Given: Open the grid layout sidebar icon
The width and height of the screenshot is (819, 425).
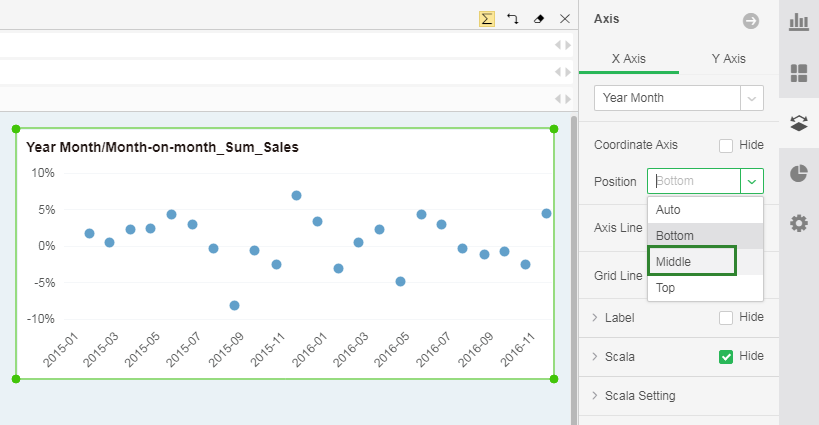Looking at the screenshot, I should click(799, 73).
